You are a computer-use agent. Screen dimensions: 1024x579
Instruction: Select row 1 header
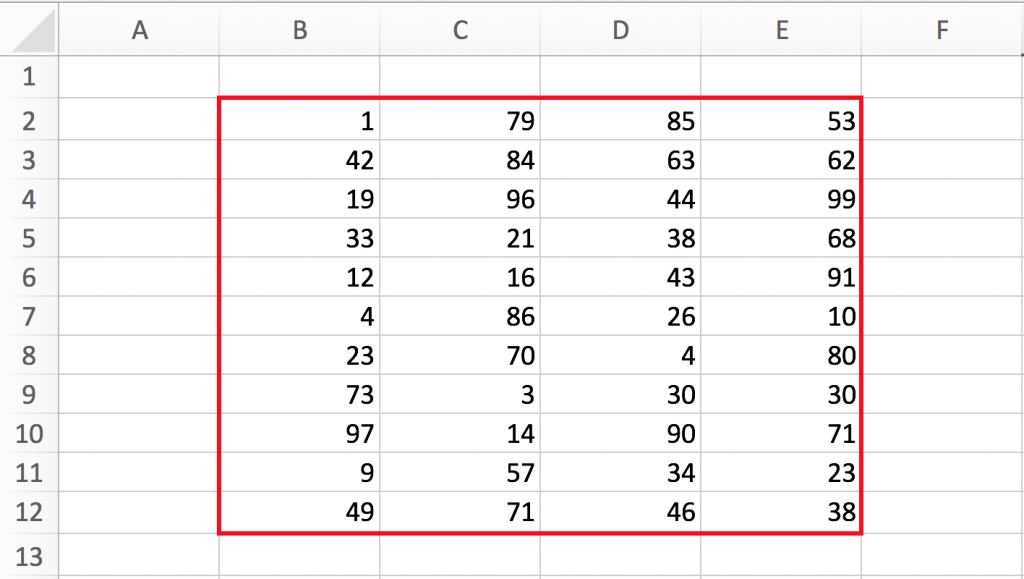click(x=29, y=77)
